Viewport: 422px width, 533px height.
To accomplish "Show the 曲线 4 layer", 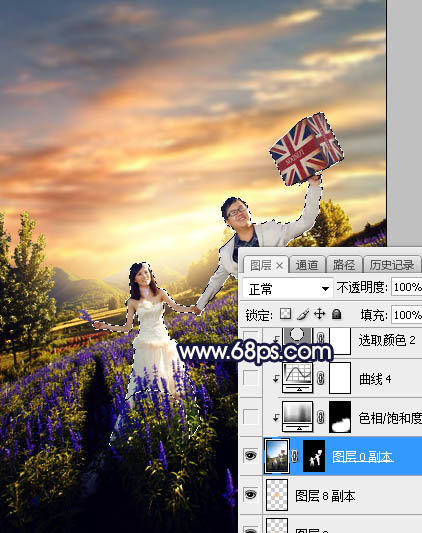I will point(251,378).
